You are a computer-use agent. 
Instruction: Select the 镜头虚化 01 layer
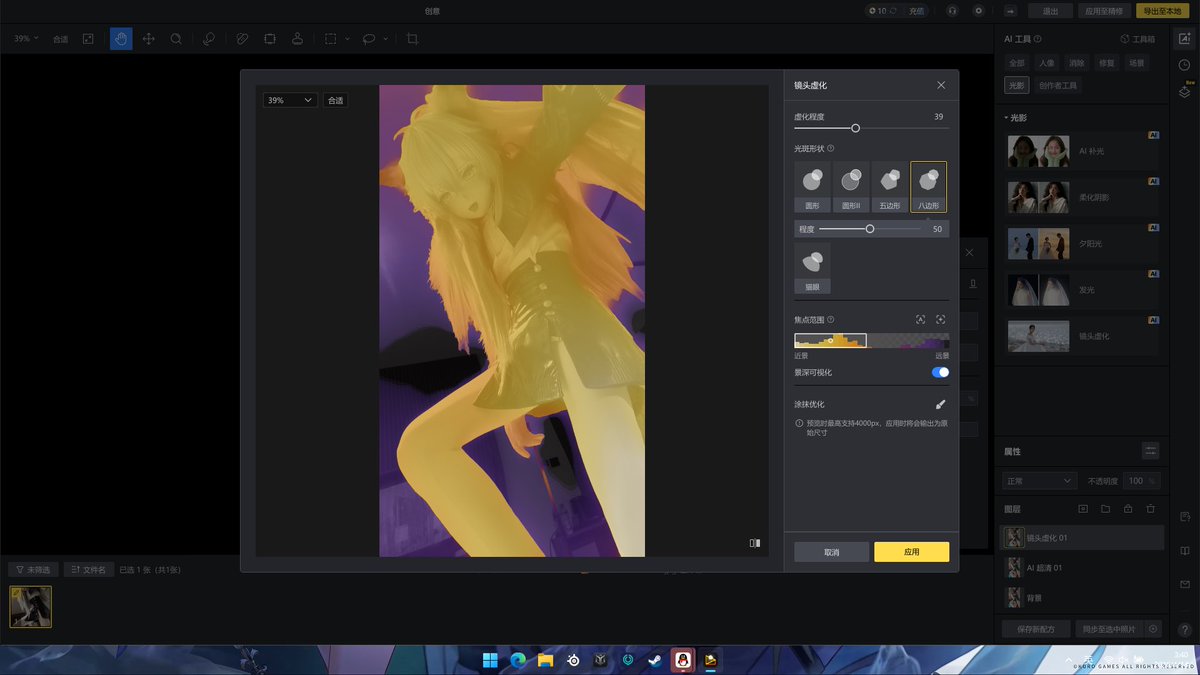click(x=1082, y=538)
